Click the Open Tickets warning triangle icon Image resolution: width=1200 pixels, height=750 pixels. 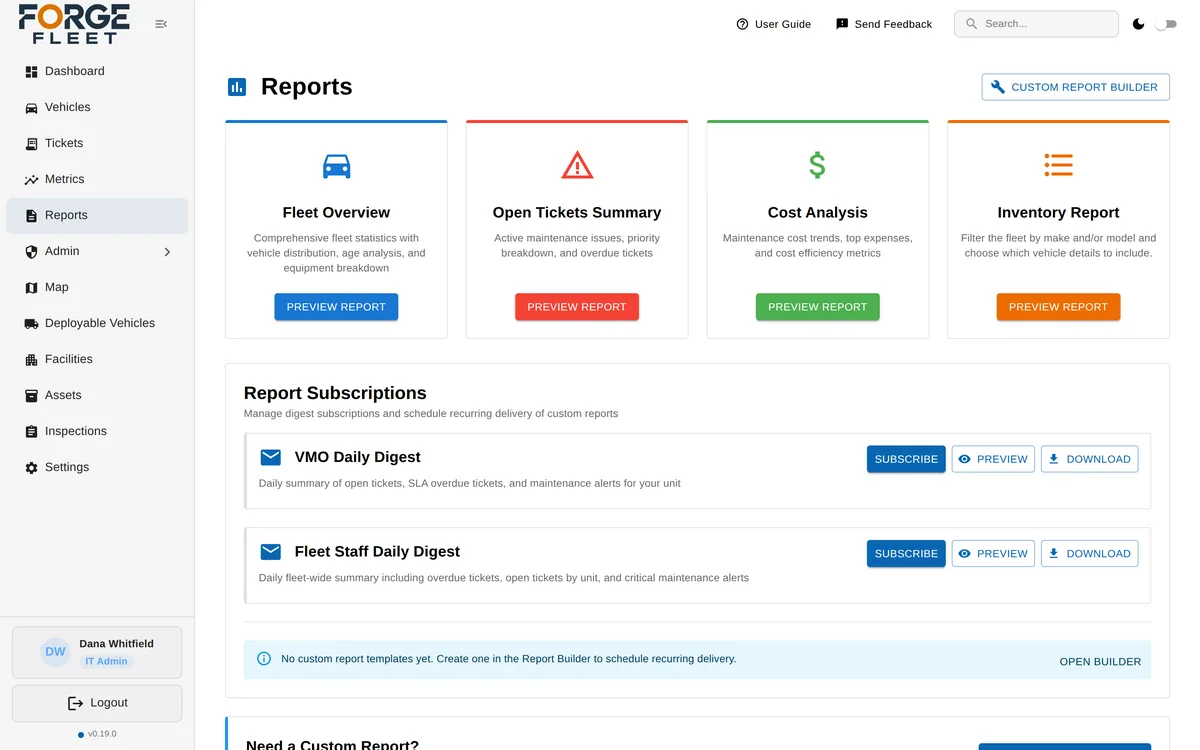tap(577, 165)
